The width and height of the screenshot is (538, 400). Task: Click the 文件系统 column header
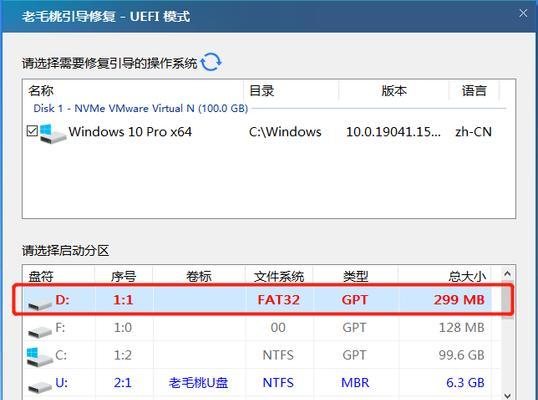[279, 276]
